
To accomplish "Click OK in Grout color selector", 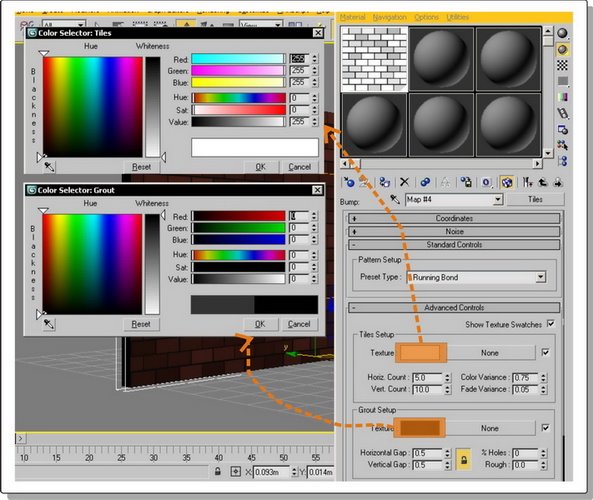I will click(260, 324).
